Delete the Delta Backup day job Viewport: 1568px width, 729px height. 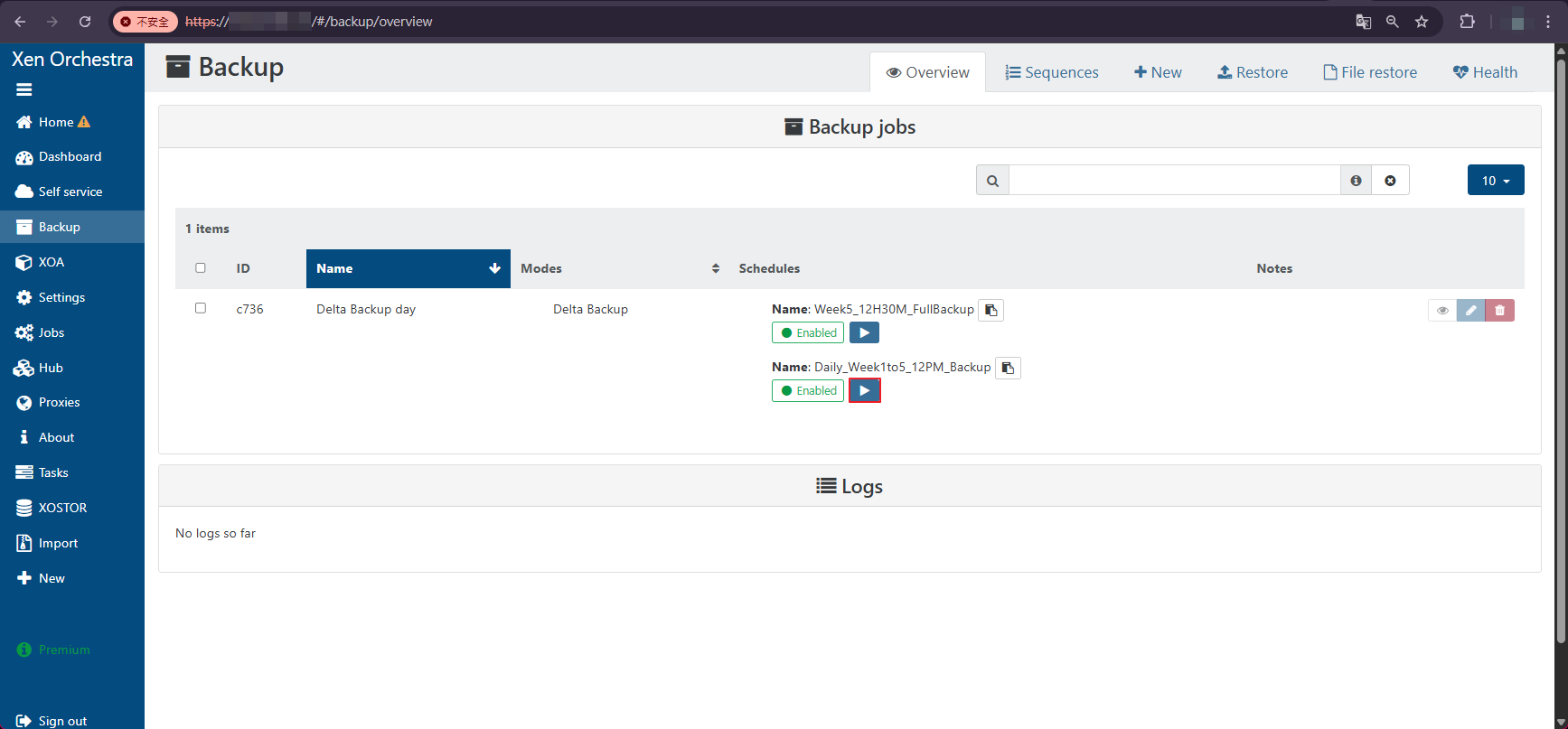[1499, 310]
